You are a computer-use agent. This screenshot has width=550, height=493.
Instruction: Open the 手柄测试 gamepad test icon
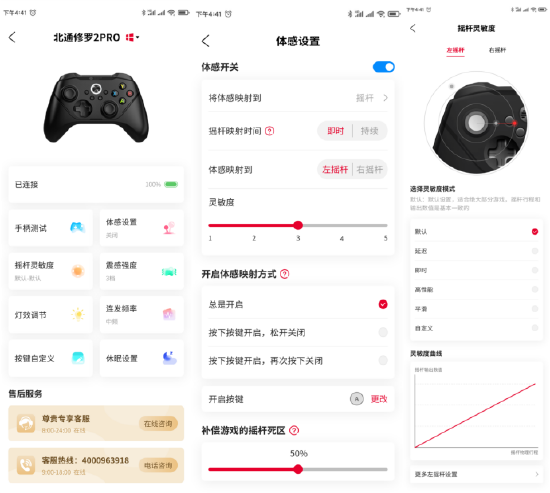point(78,227)
